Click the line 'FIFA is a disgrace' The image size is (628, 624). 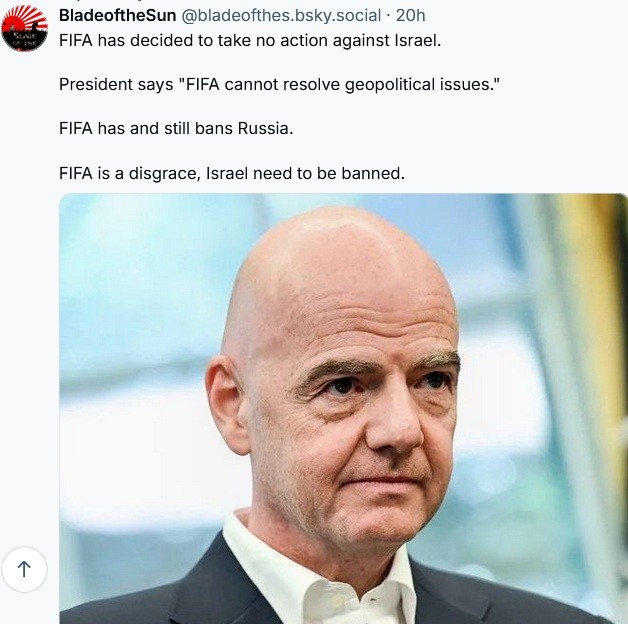click(232, 173)
